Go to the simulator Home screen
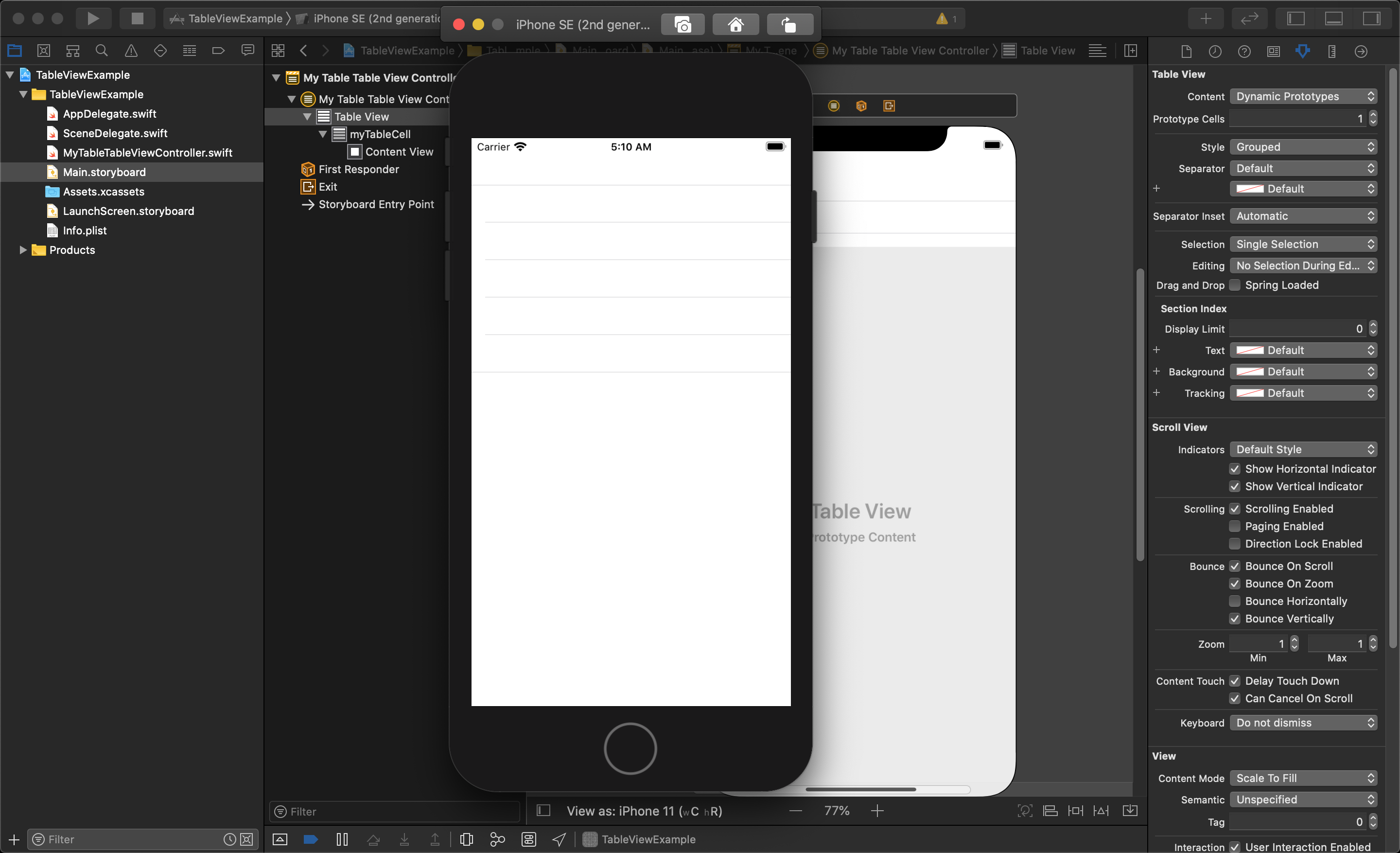Screen dimensions: 1400x853 point(735,24)
